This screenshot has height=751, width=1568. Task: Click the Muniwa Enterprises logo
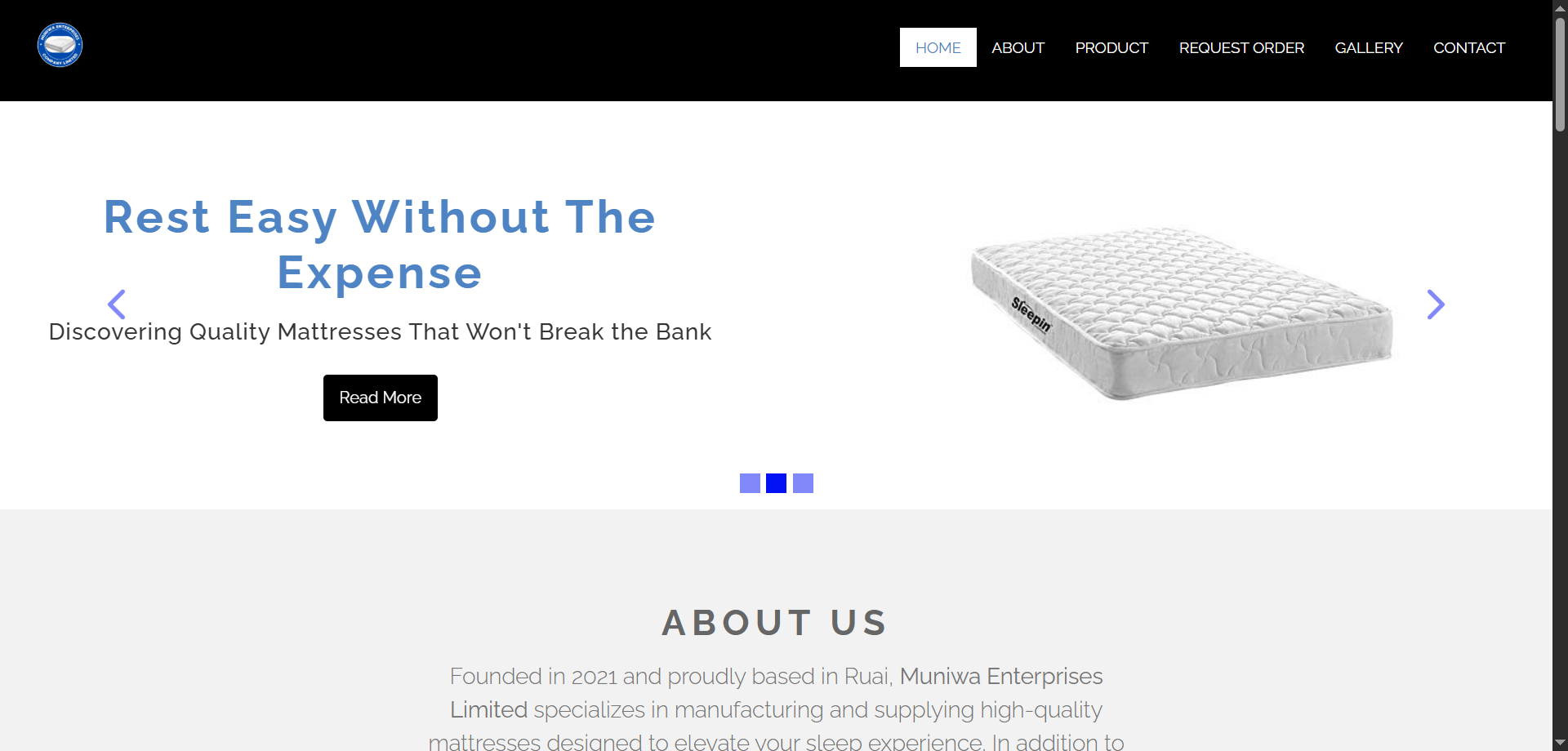[60, 45]
